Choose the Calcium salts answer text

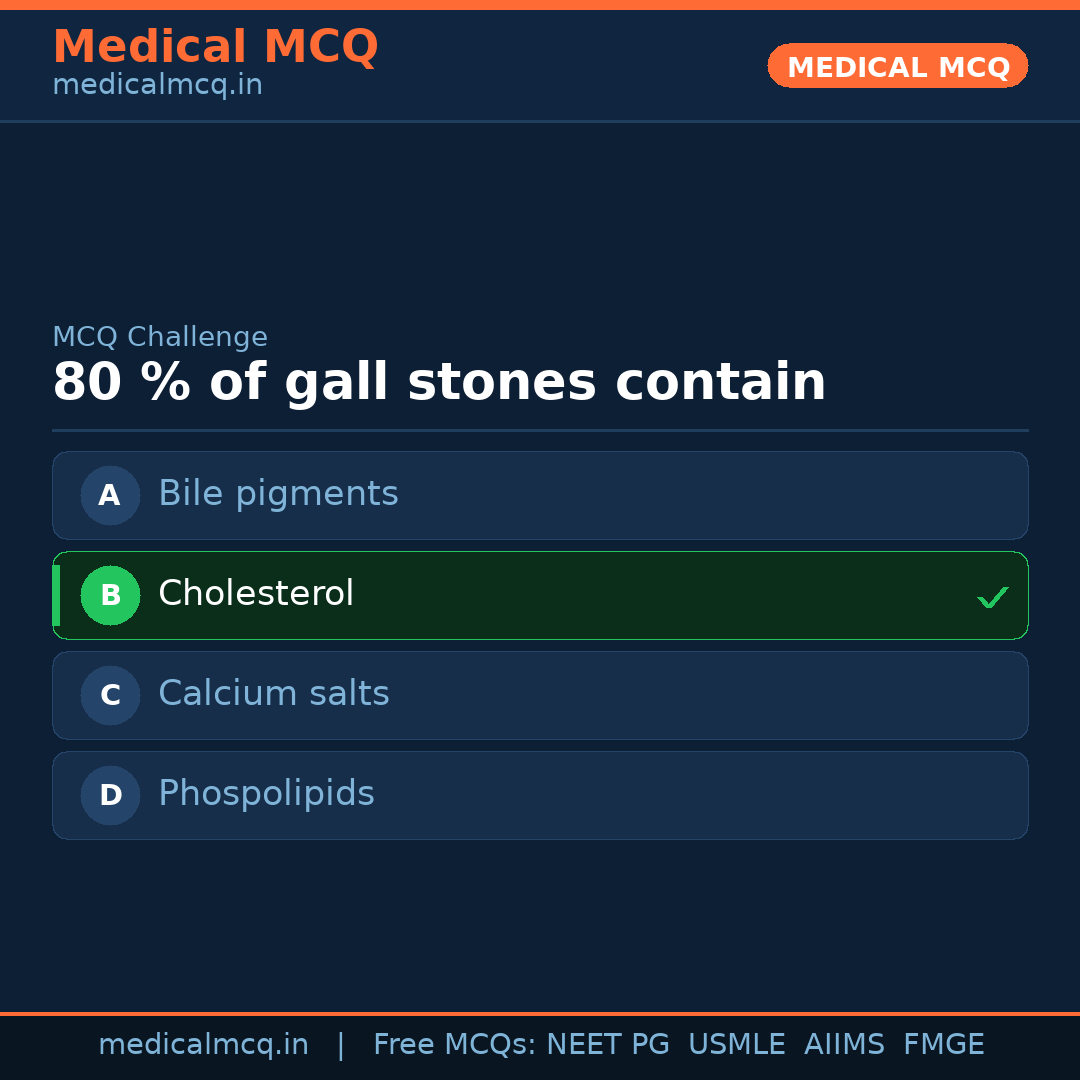(x=274, y=694)
